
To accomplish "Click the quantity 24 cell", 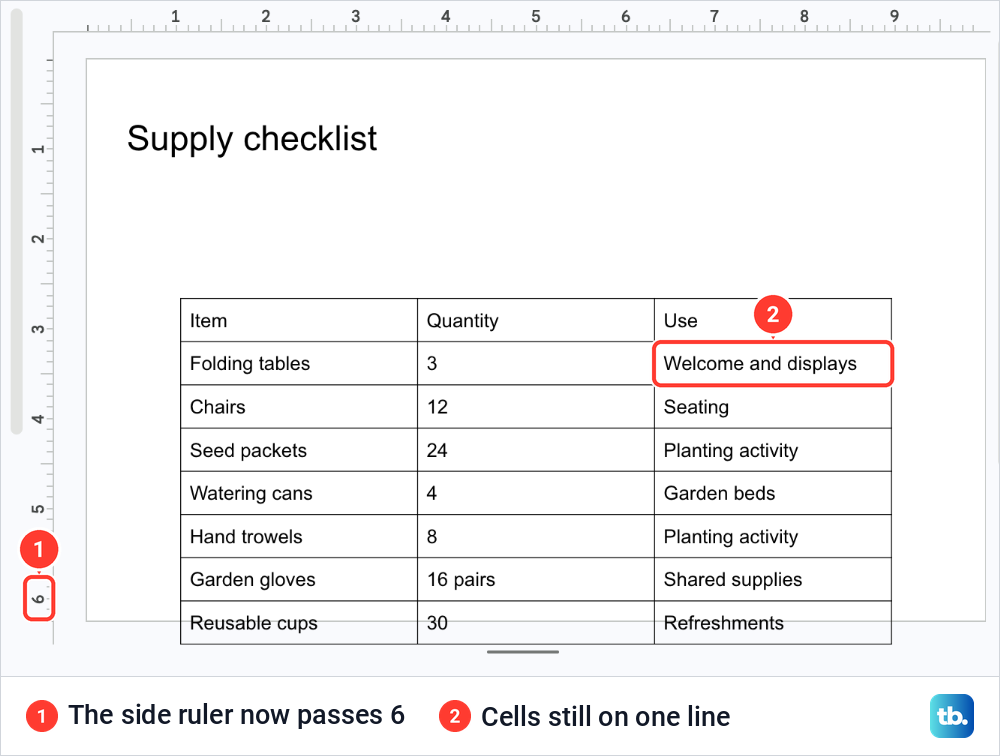I will (x=536, y=450).
